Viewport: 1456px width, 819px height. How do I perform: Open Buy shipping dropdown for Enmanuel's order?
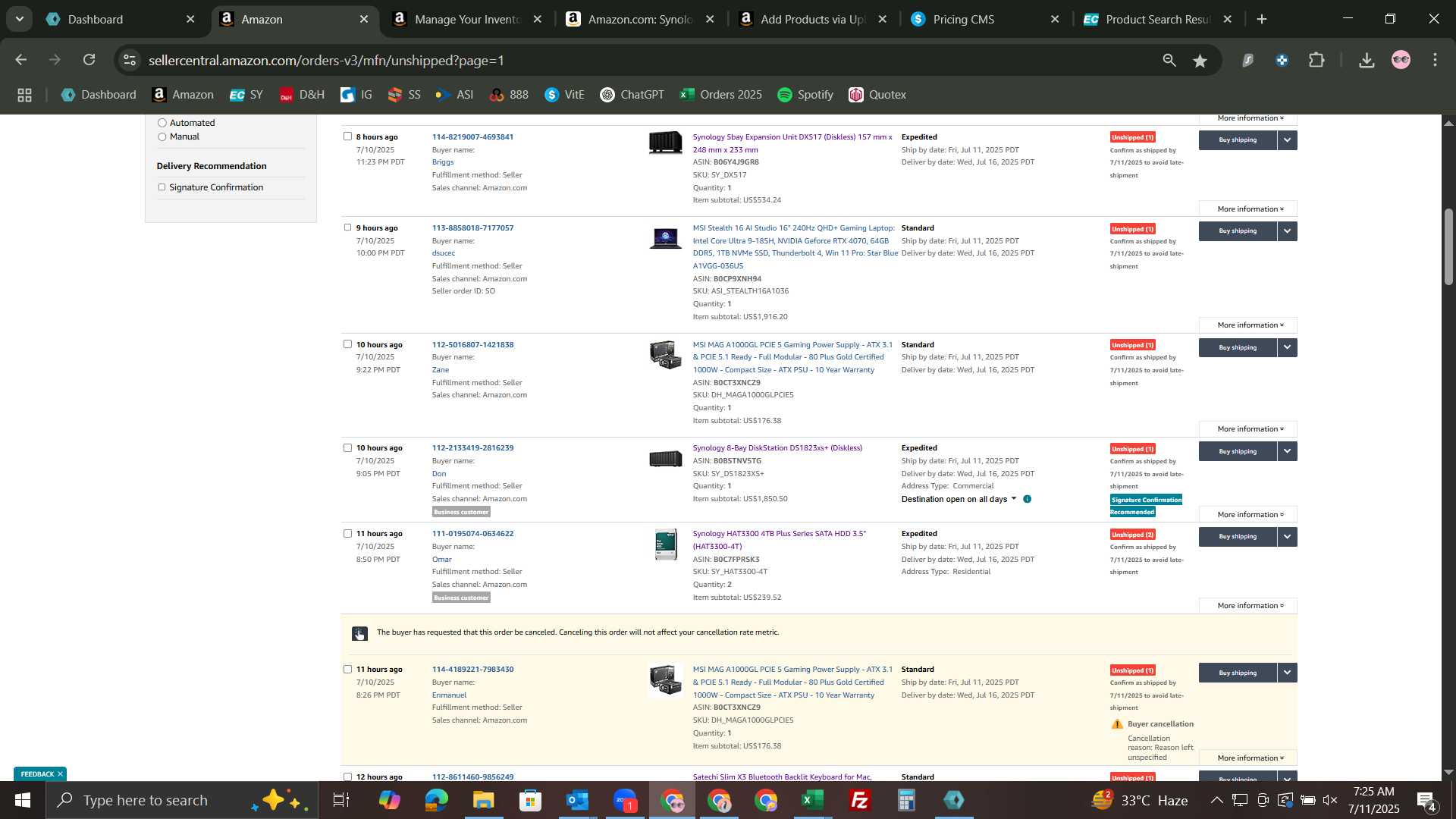[1288, 673]
